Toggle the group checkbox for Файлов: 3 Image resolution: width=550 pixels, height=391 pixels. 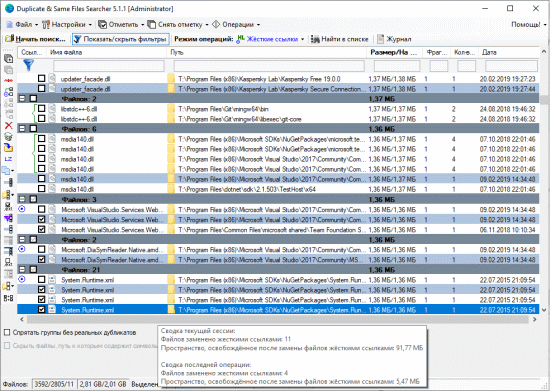pos(33,199)
